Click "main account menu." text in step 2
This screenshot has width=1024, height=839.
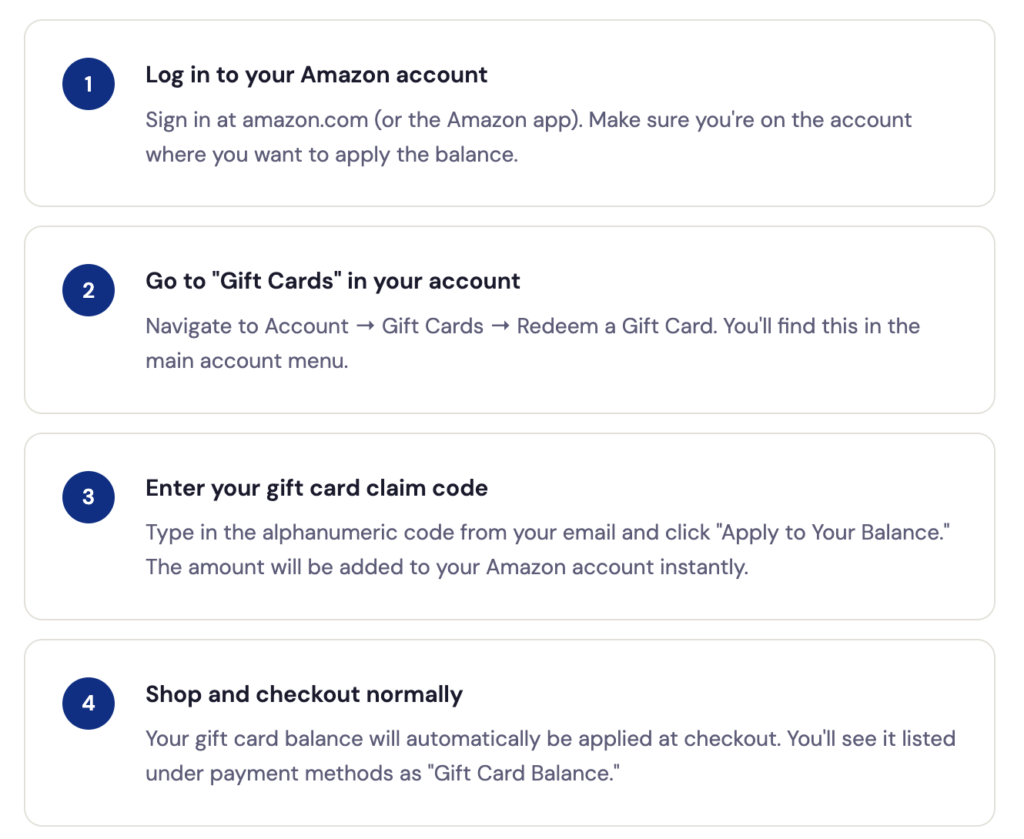pos(247,361)
